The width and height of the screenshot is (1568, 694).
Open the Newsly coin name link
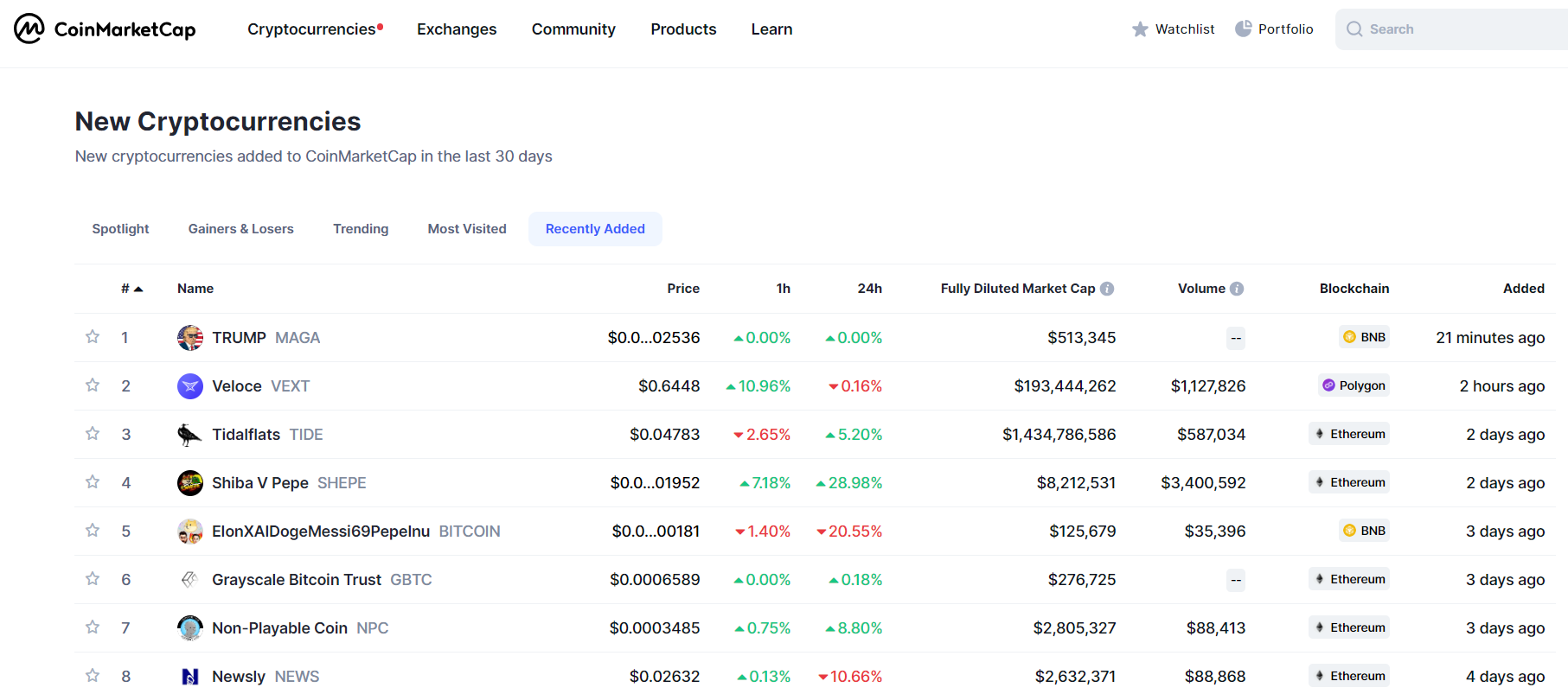[239, 677]
